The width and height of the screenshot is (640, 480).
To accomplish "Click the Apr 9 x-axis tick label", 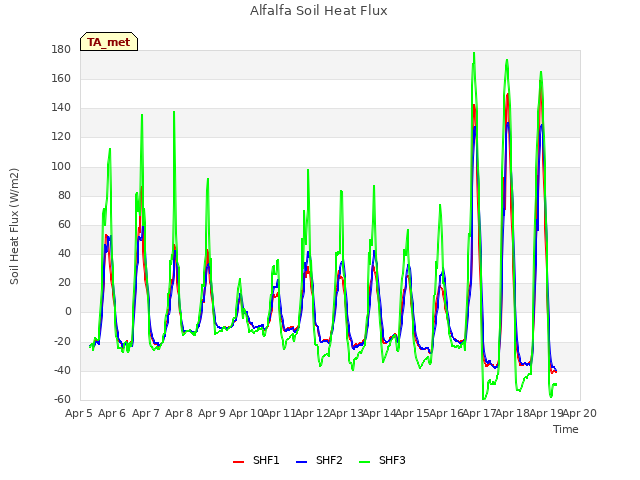I will [x=212, y=413].
